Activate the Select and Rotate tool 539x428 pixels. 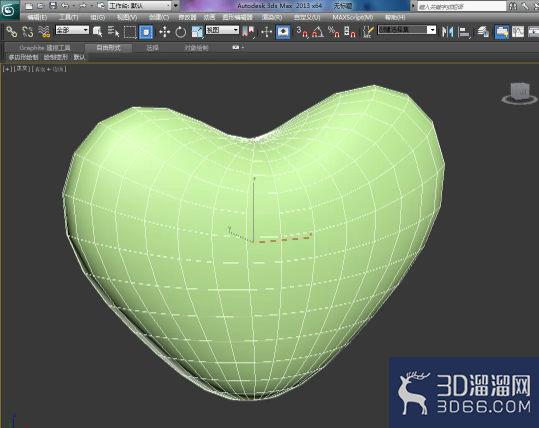pyautogui.click(x=180, y=32)
